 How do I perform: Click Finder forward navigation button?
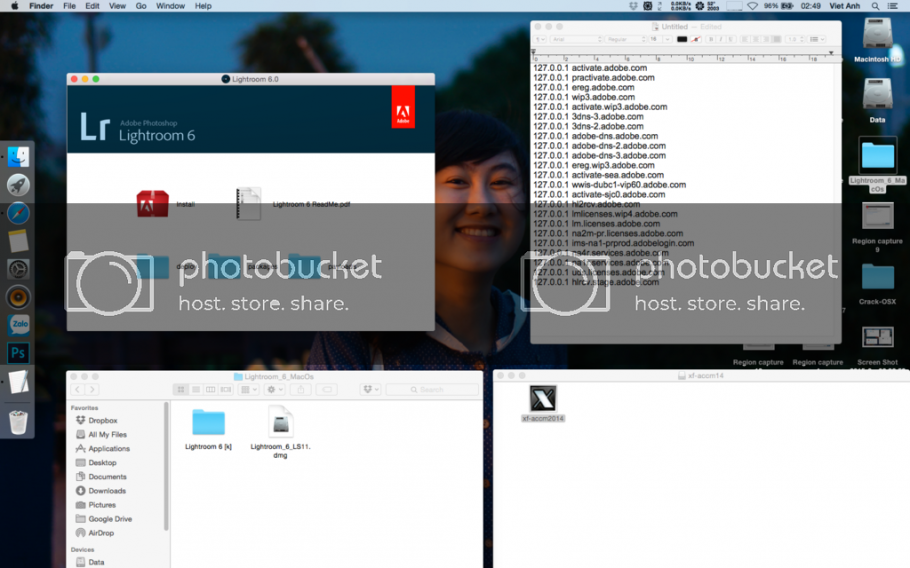(92, 389)
